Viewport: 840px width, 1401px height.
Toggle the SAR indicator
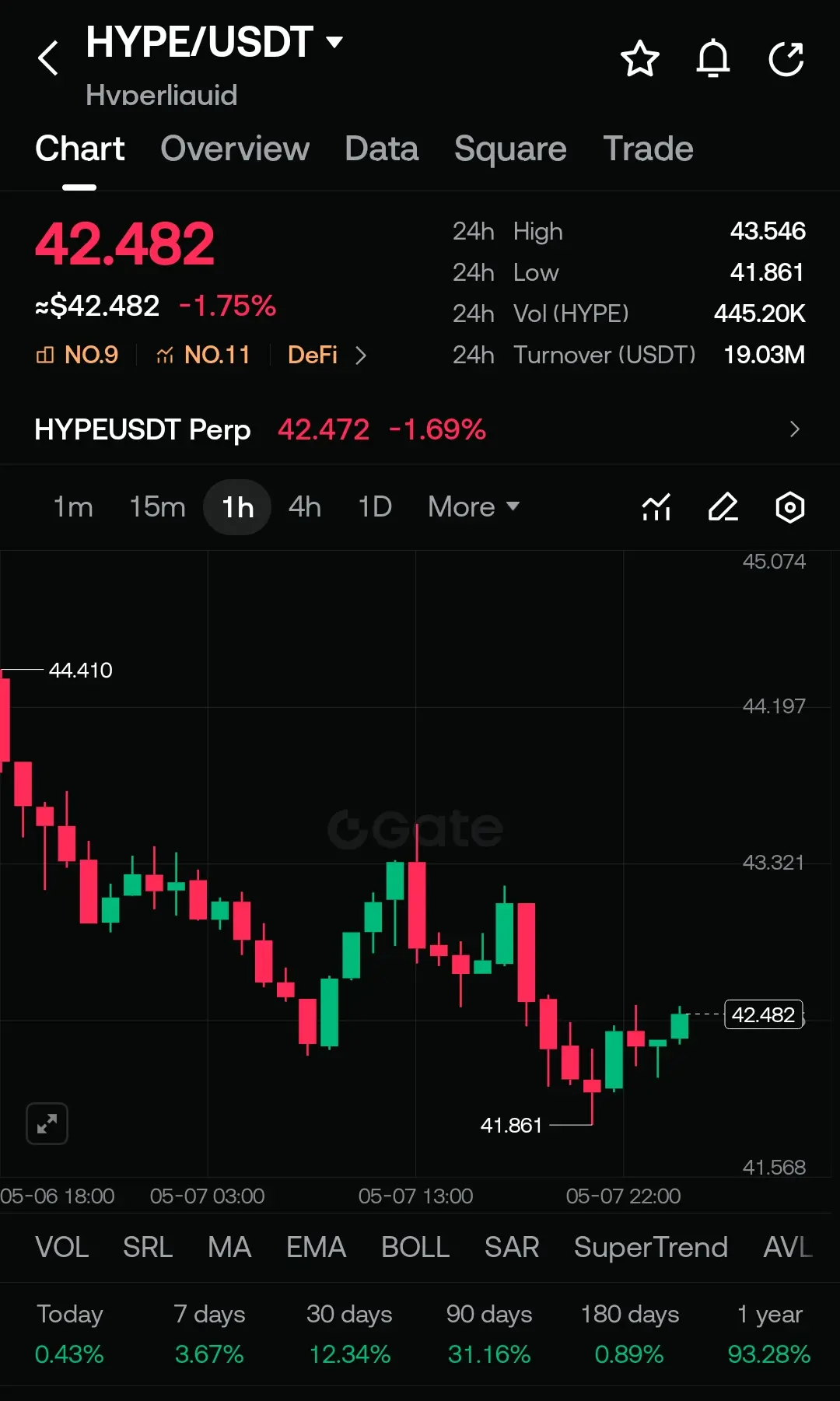click(x=512, y=1247)
